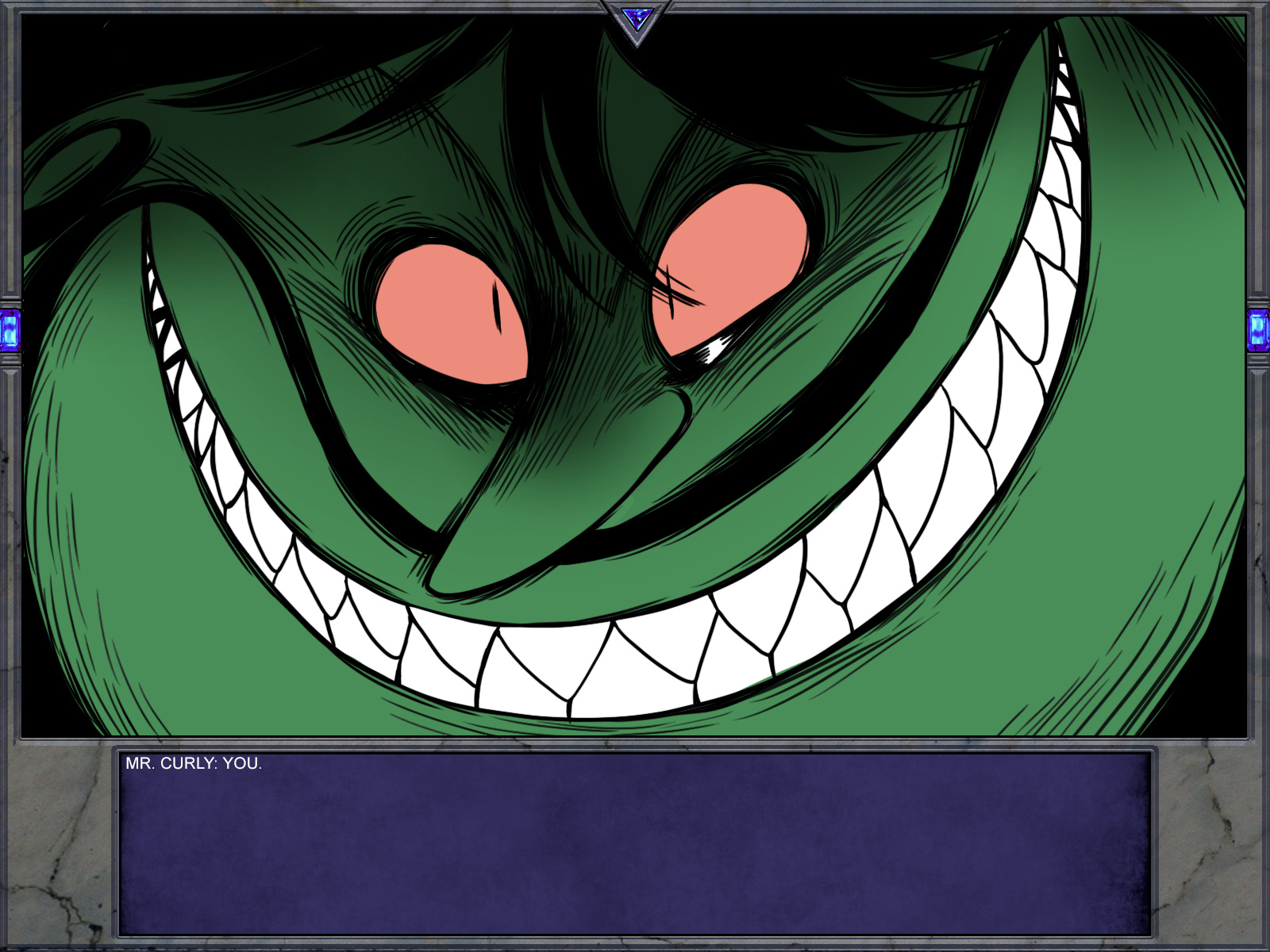The height and width of the screenshot is (952, 1270).
Task: Click the purple dialogue box to continue
Action: (x=635, y=843)
